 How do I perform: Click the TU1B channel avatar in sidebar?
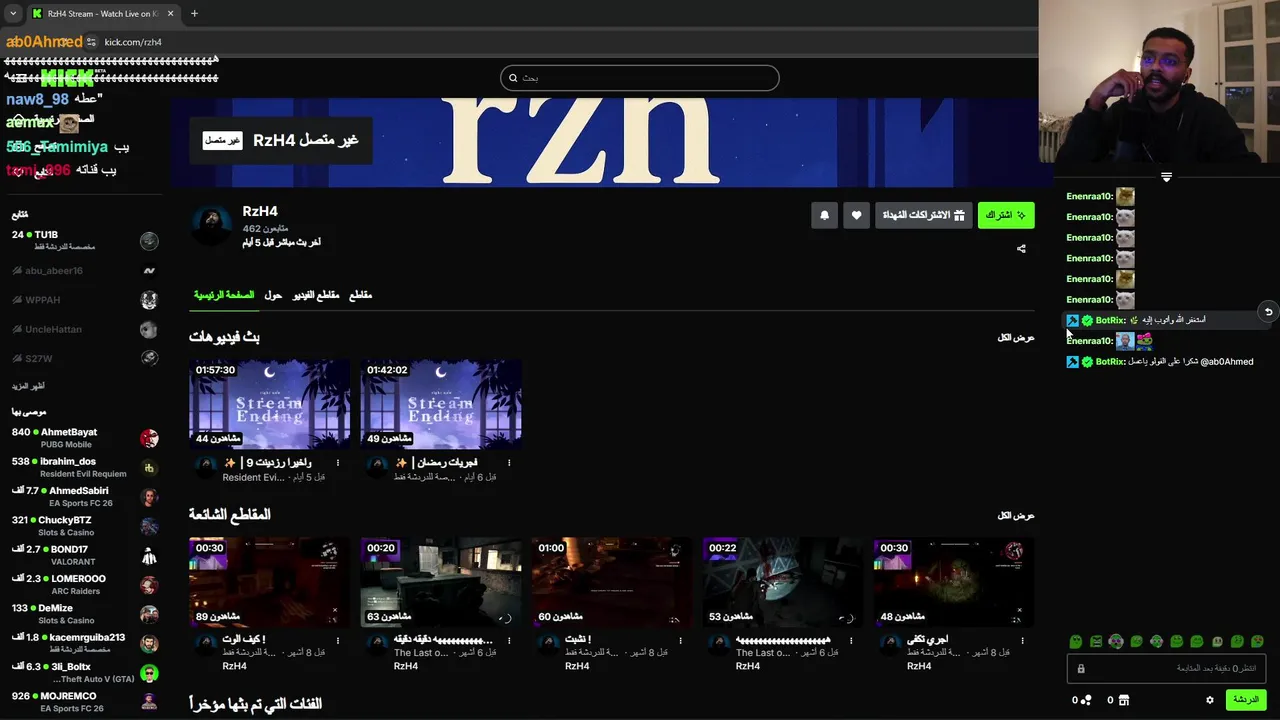pyautogui.click(x=149, y=241)
